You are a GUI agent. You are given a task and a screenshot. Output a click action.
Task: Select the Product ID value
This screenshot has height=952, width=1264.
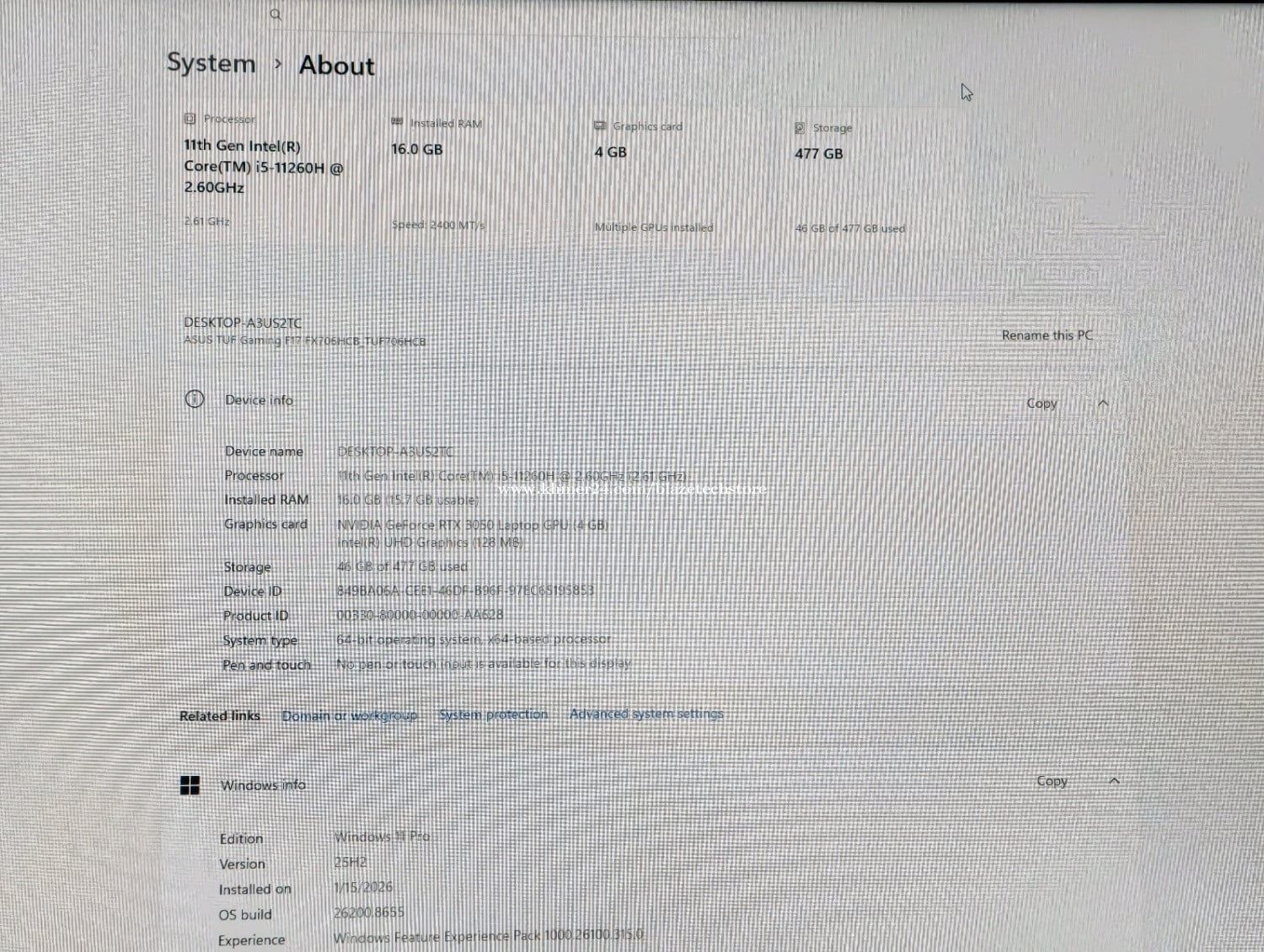(x=420, y=615)
